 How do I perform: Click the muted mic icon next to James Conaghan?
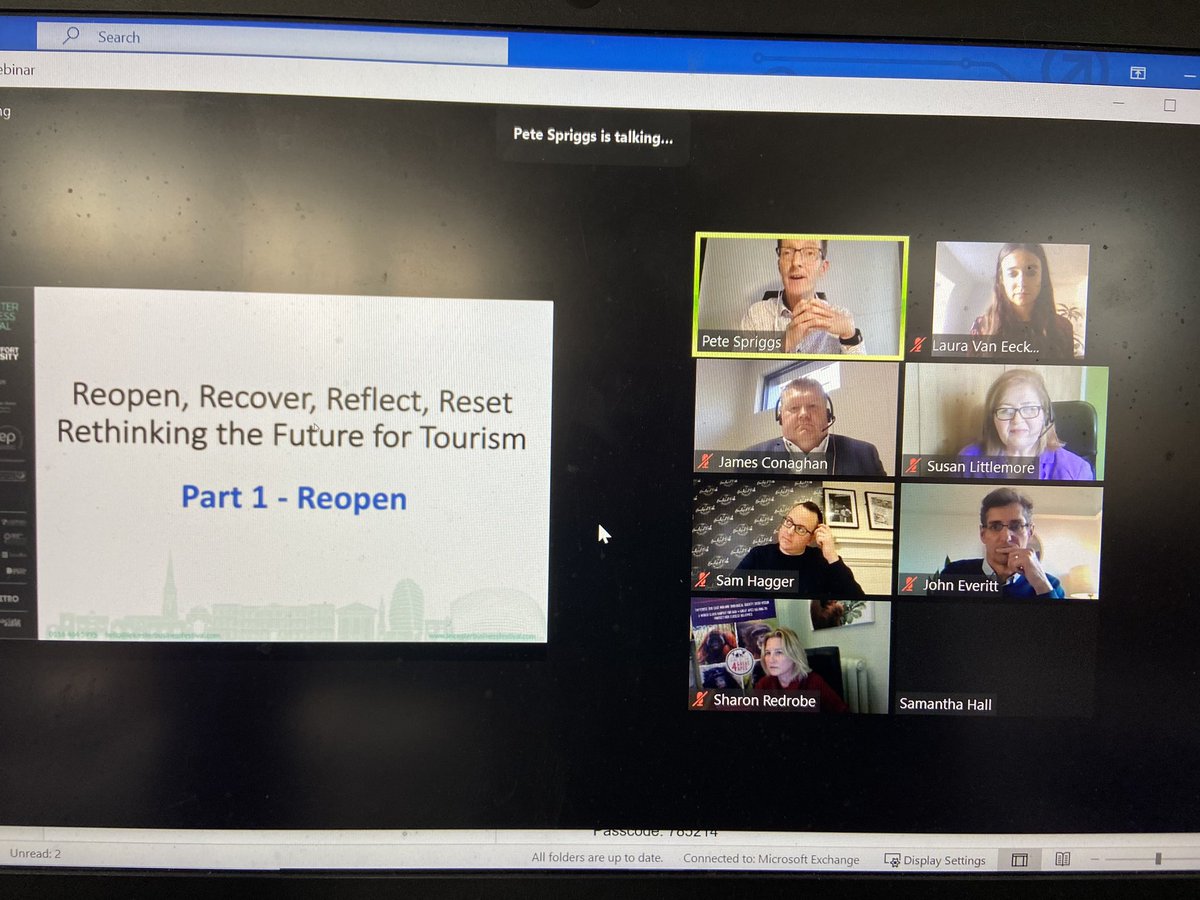click(x=704, y=462)
